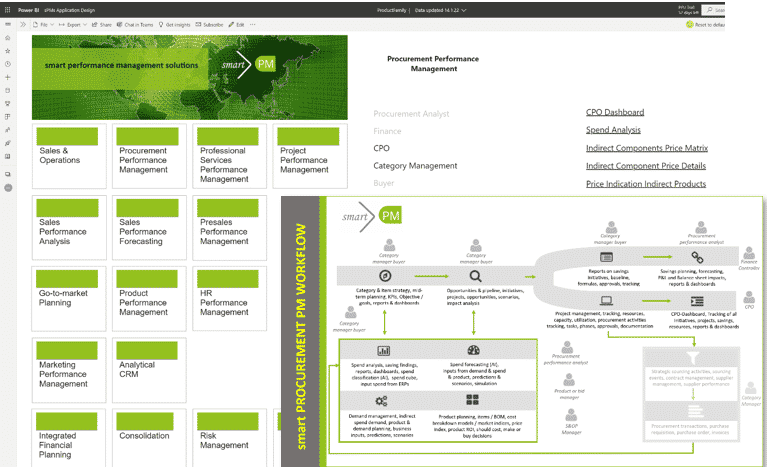The height and width of the screenshot is (467, 767).
Task: Click Reset to default button
Action: point(705,24)
